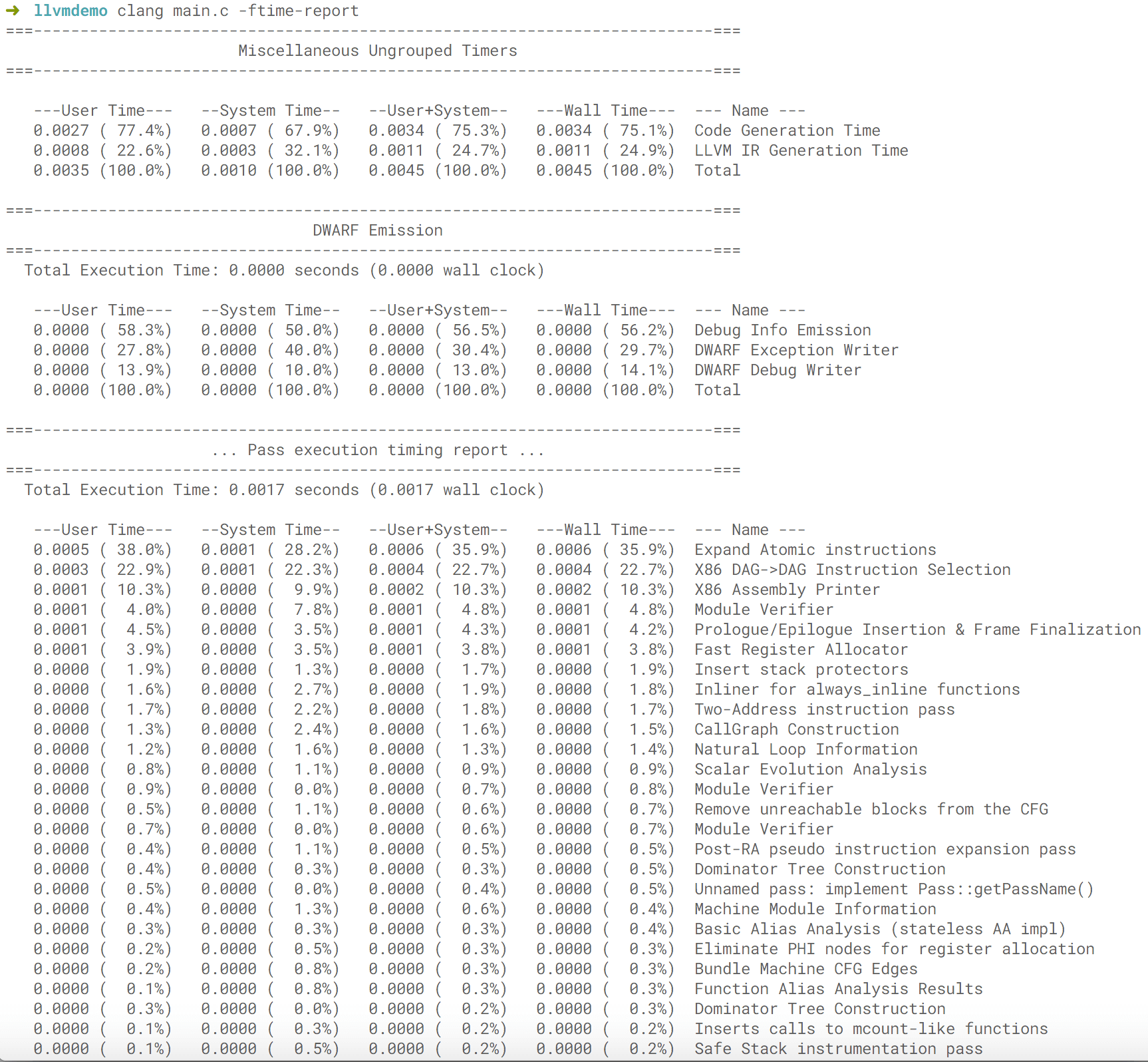Select the Debug Info Emission row name
The width and height of the screenshot is (1148, 1062).
tap(782, 330)
